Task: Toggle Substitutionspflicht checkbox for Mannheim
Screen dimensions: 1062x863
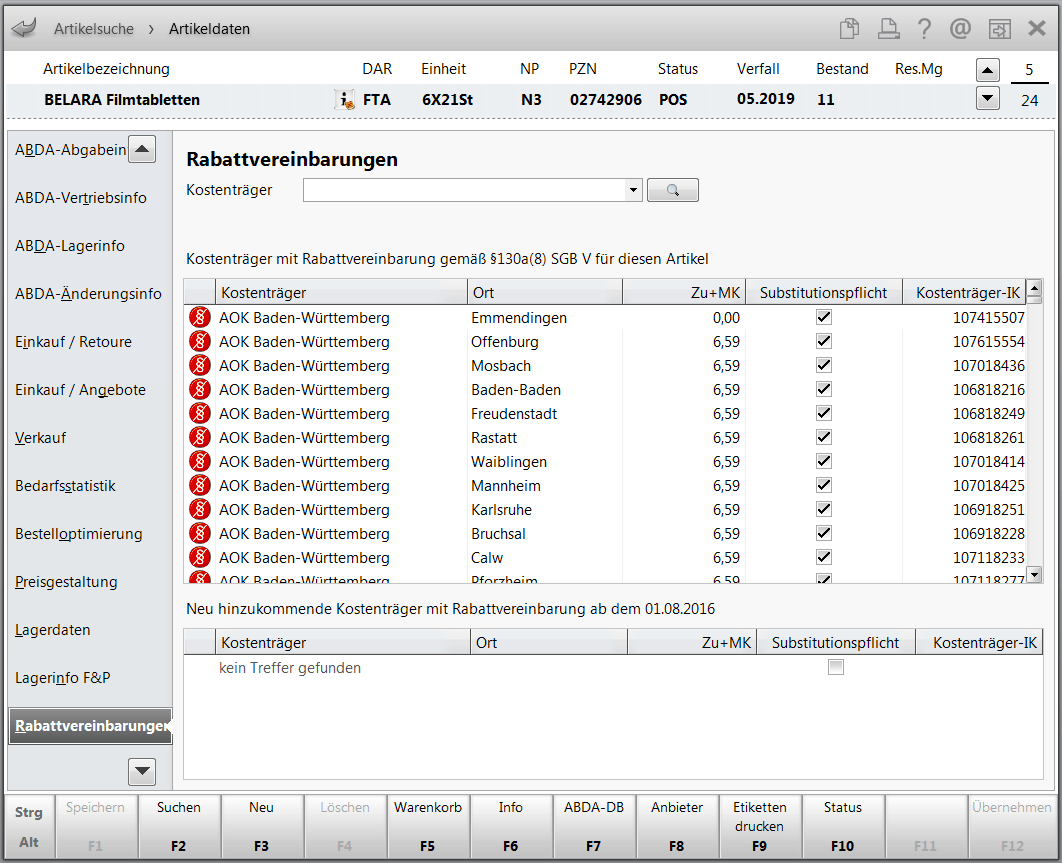Action: (824, 486)
